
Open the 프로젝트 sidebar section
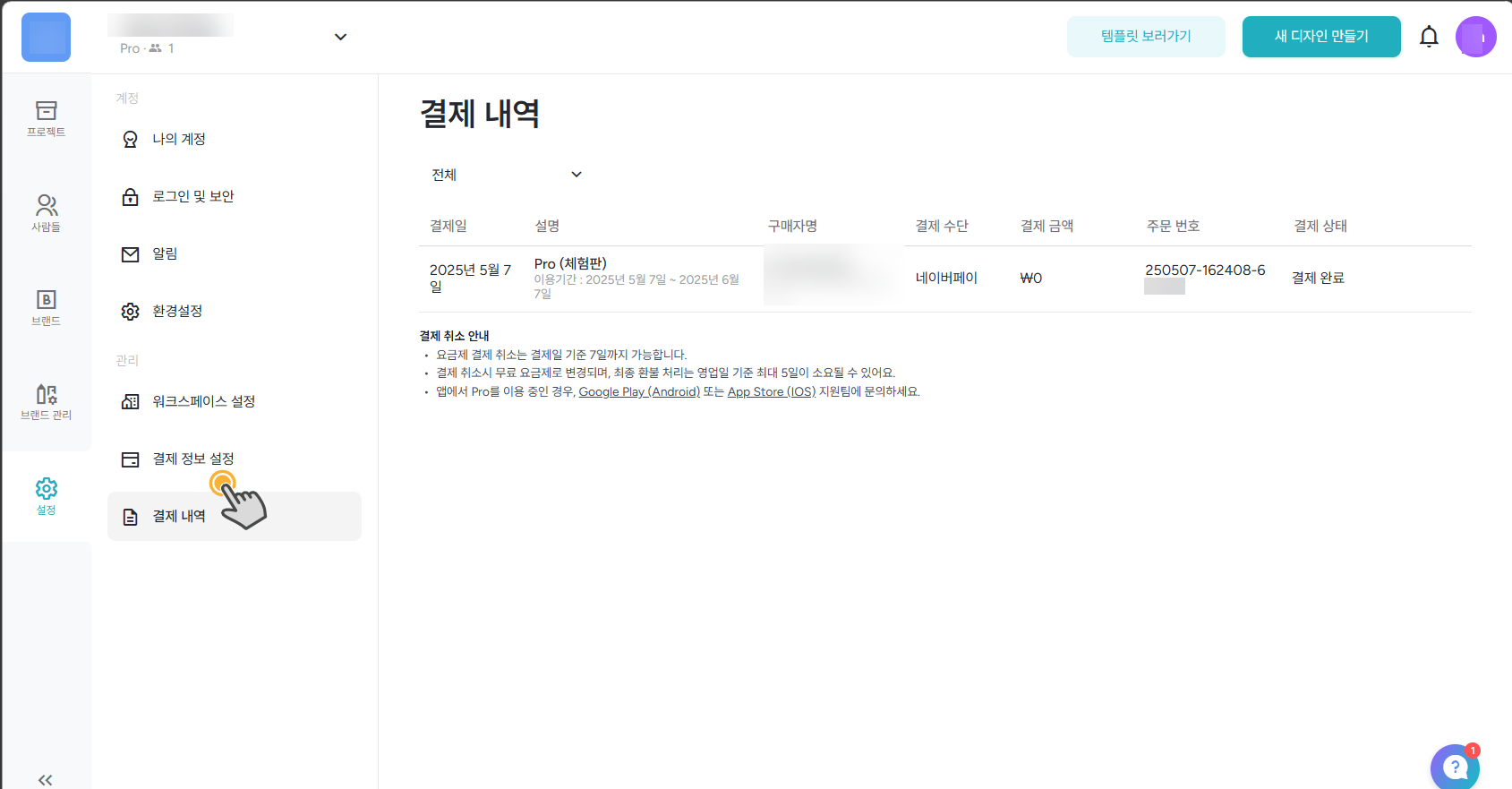[46, 119]
